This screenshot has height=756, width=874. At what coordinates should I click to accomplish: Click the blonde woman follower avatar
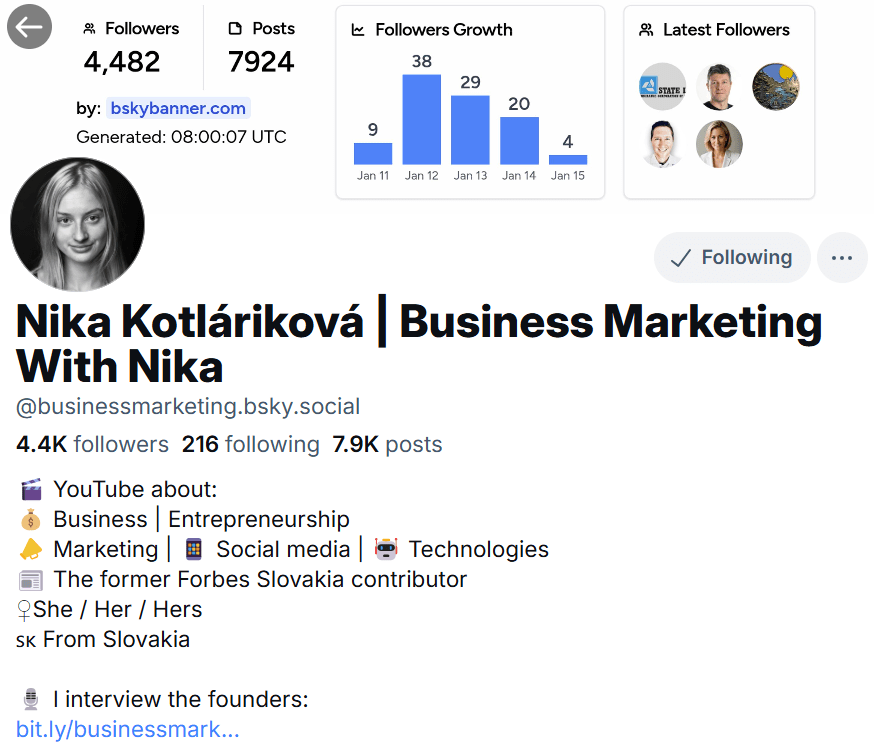pos(718,144)
